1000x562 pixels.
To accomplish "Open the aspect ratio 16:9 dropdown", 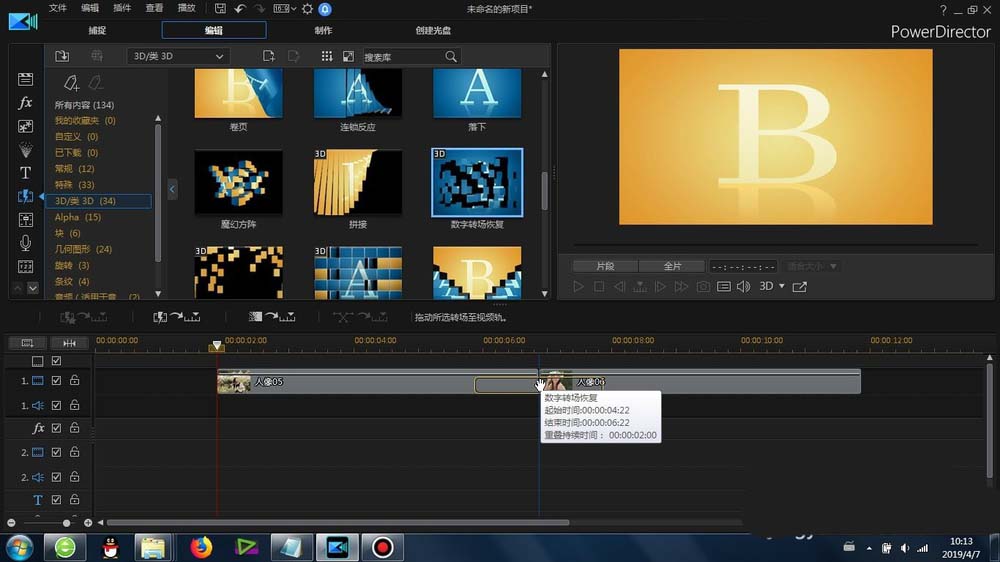I will pyautogui.click(x=284, y=9).
